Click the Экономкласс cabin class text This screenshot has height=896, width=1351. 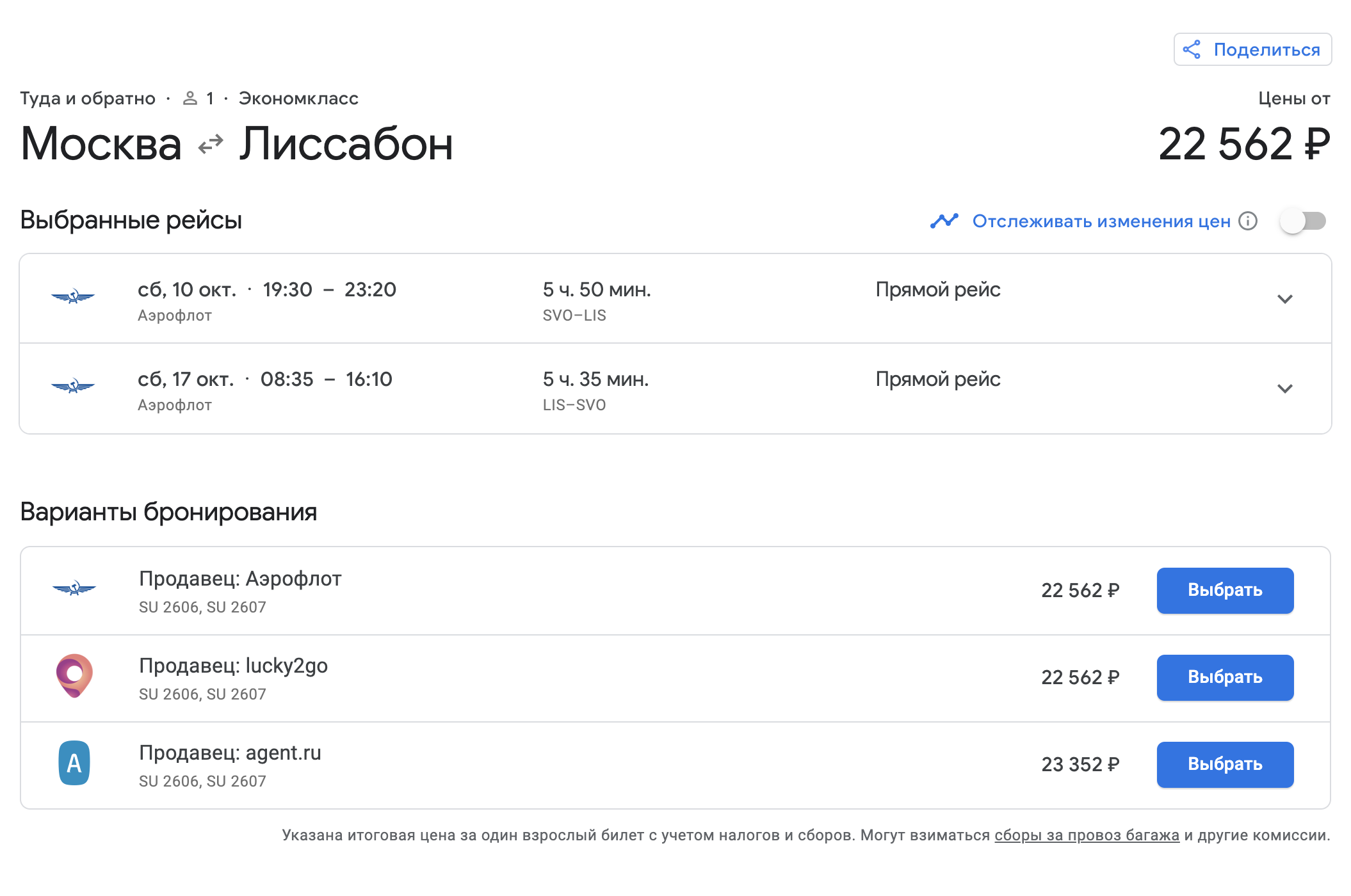tap(298, 99)
